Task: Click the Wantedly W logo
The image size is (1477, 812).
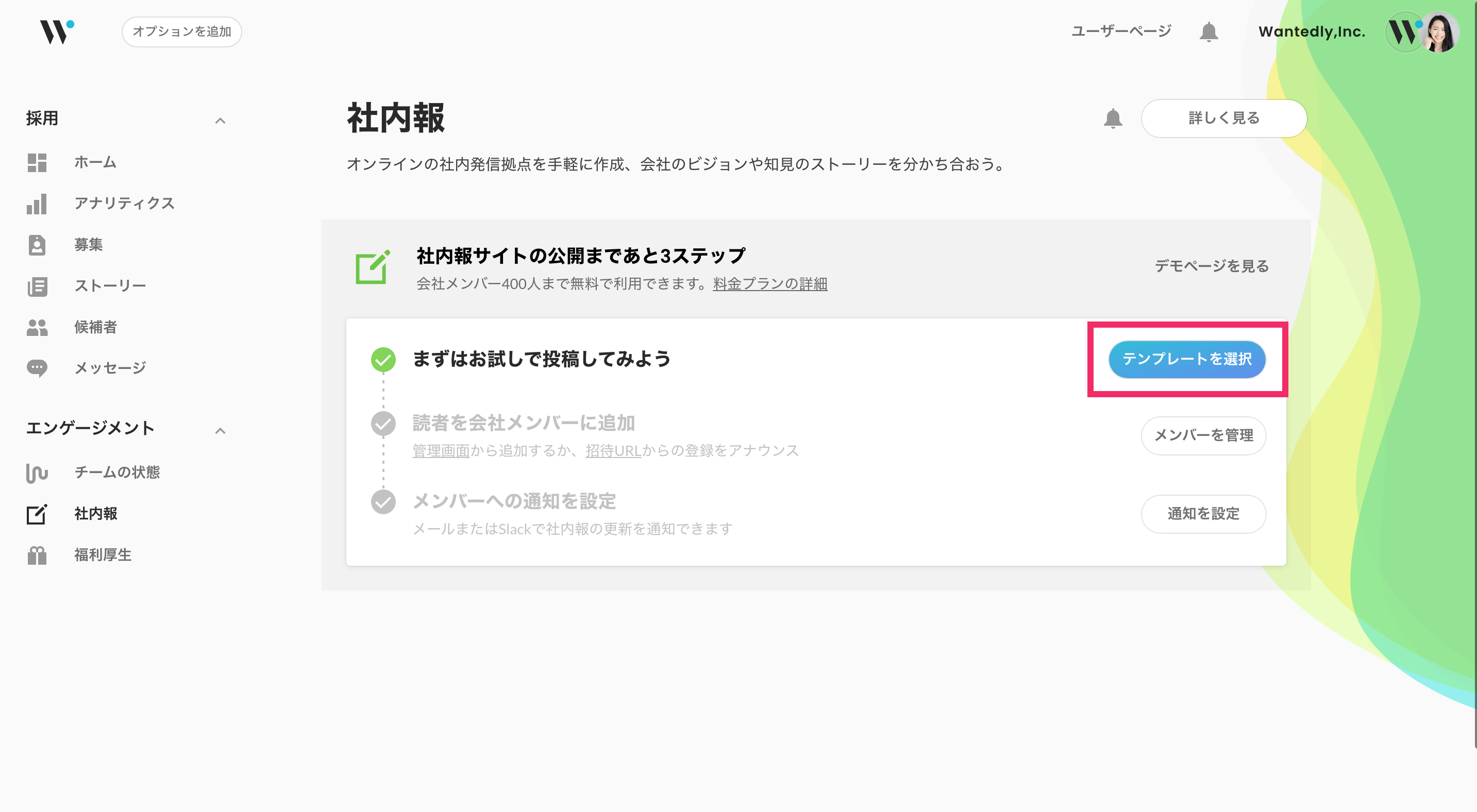Action: (x=56, y=31)
